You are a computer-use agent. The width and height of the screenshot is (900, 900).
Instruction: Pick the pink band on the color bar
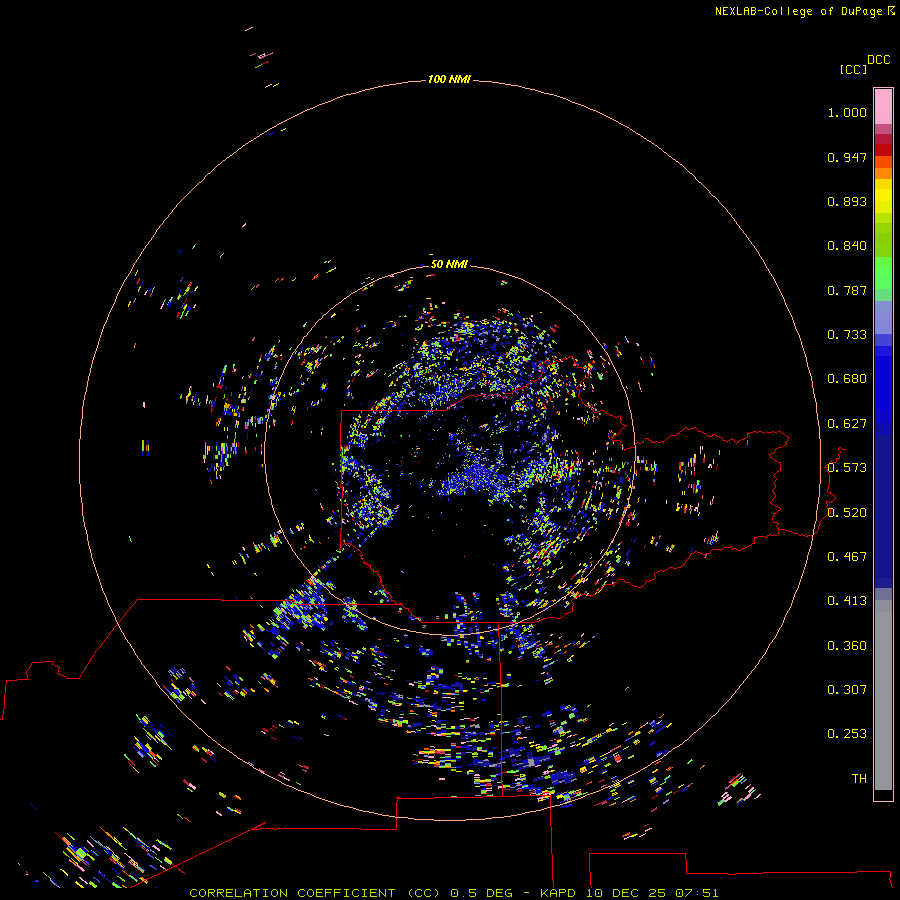(x=883, y=107)
